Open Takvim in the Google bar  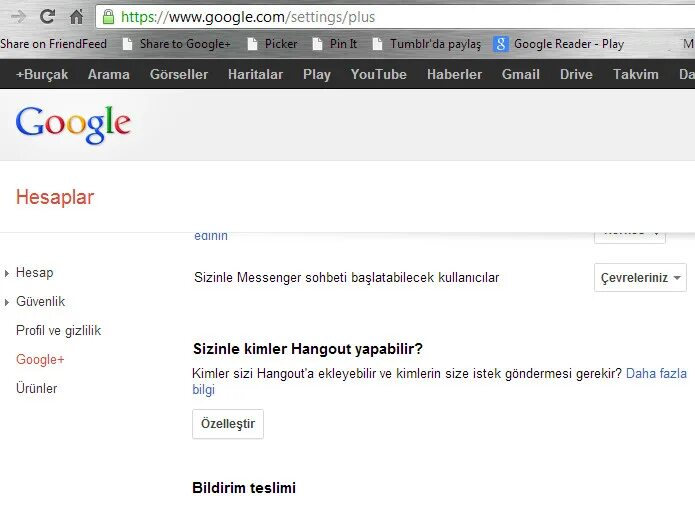pos(636,74)
